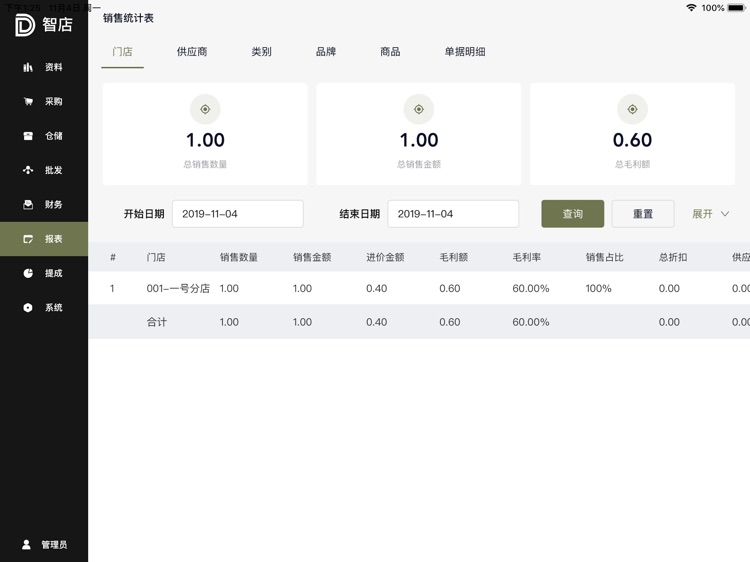The height and width of the screenshot is (562, 750).
Task: Select the 001-一号分店 row
Action: (x=419, y=288)
